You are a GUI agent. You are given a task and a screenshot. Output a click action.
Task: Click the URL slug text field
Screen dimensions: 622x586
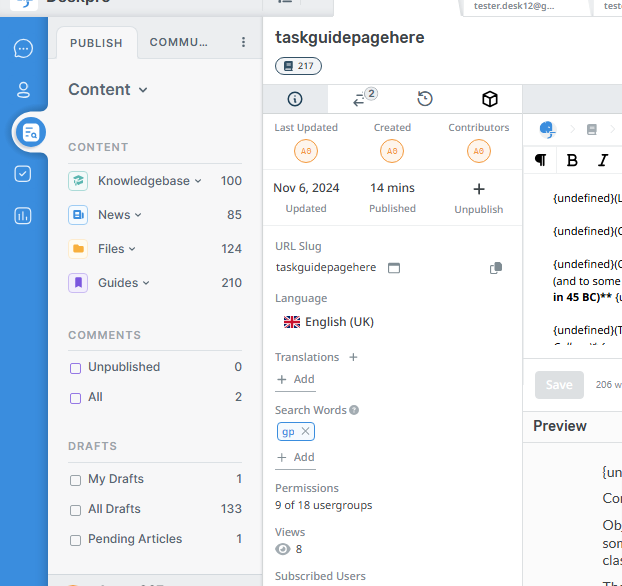(327, 268)
